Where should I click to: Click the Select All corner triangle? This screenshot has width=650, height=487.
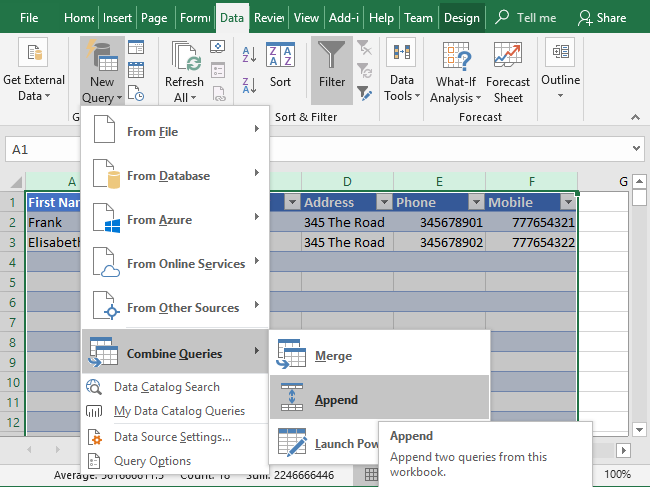tap(16, 182)
